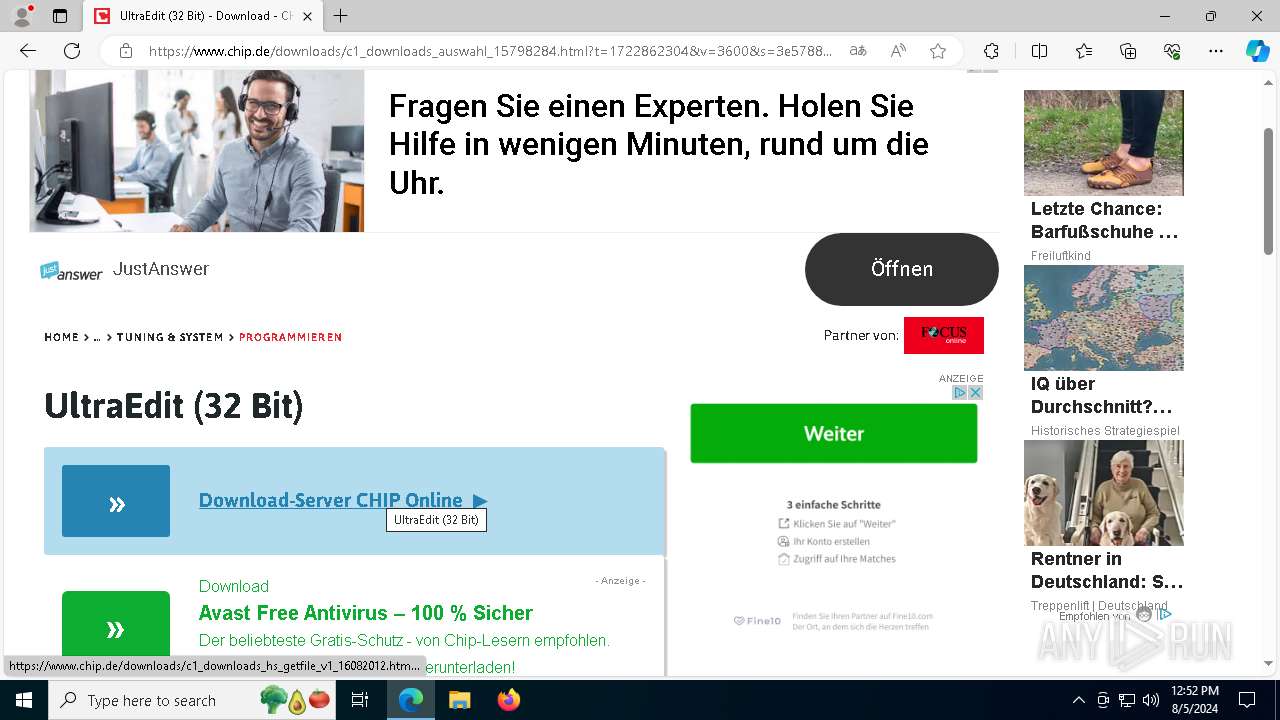Open Microsoft Edge taskbar icon
Screen dimensions: 1280x720
coord(411,700)
